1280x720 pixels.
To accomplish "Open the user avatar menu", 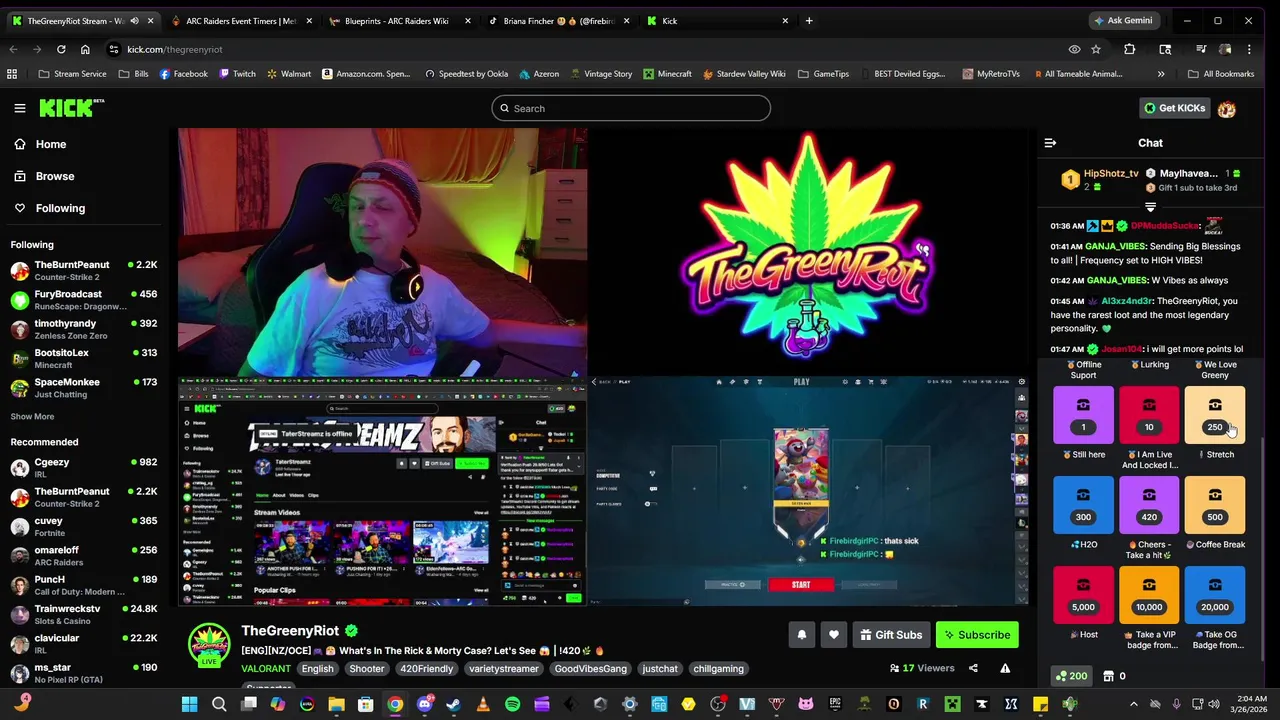I will 1227,108.
